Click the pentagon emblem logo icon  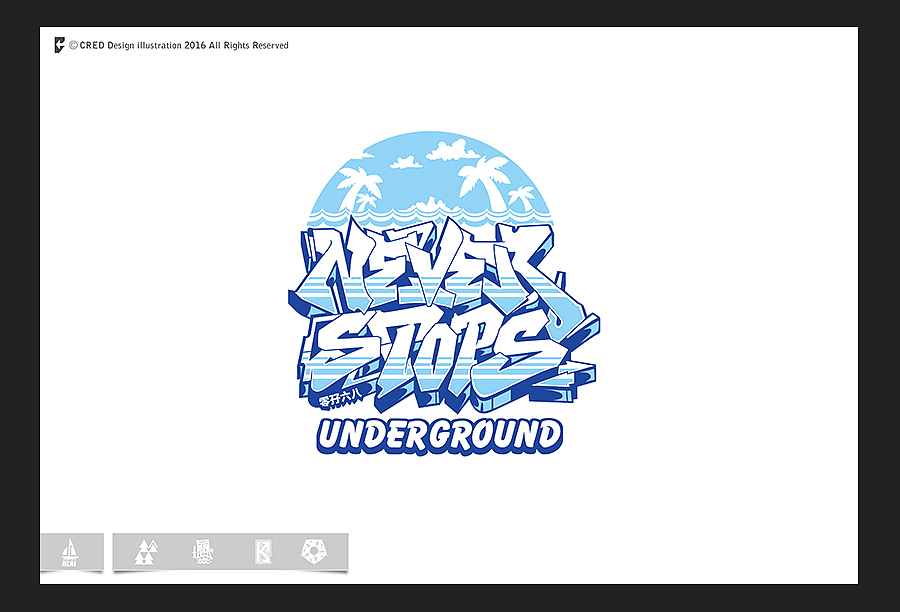315,551
